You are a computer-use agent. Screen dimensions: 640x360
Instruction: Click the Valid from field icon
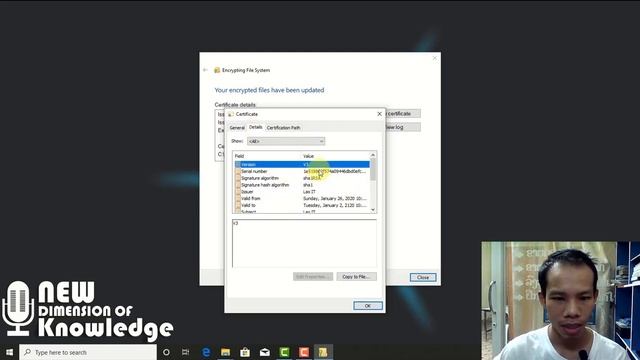click(x=238, y=198)
